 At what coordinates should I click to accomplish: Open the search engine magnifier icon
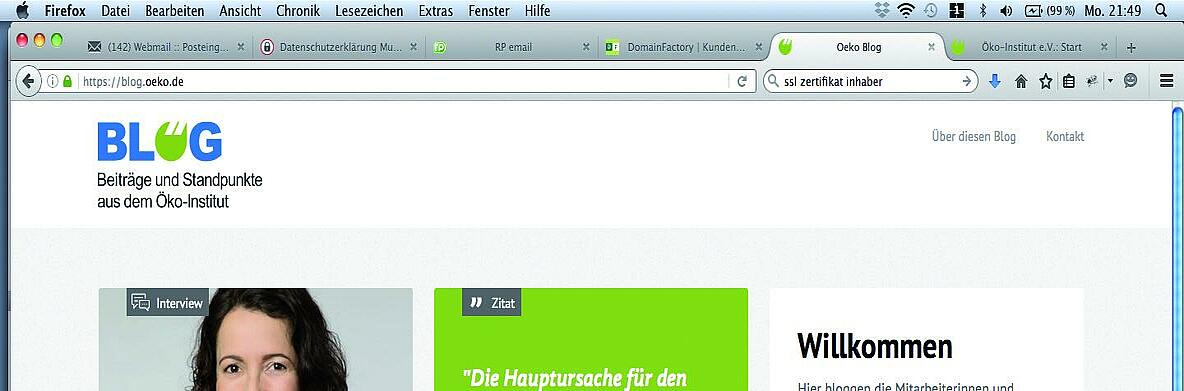coord(772,82)
